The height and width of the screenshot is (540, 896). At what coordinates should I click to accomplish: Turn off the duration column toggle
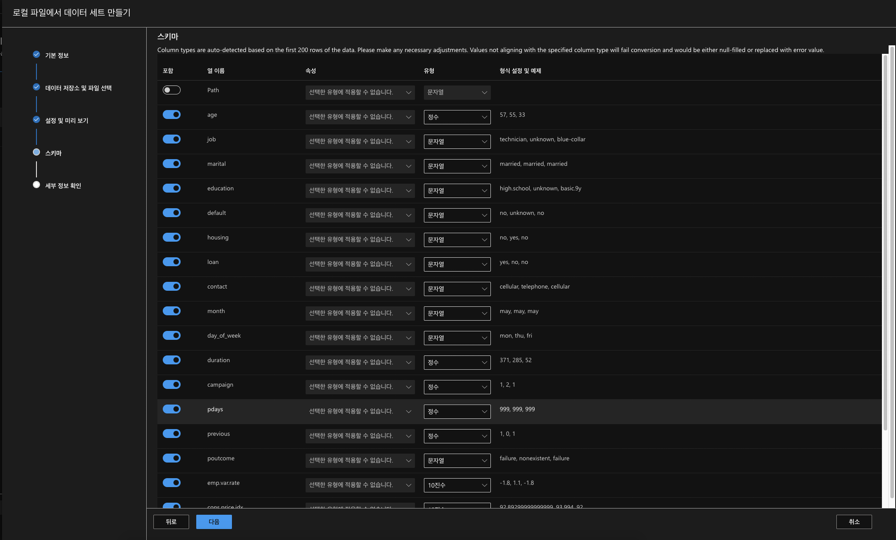coord(171,361)
